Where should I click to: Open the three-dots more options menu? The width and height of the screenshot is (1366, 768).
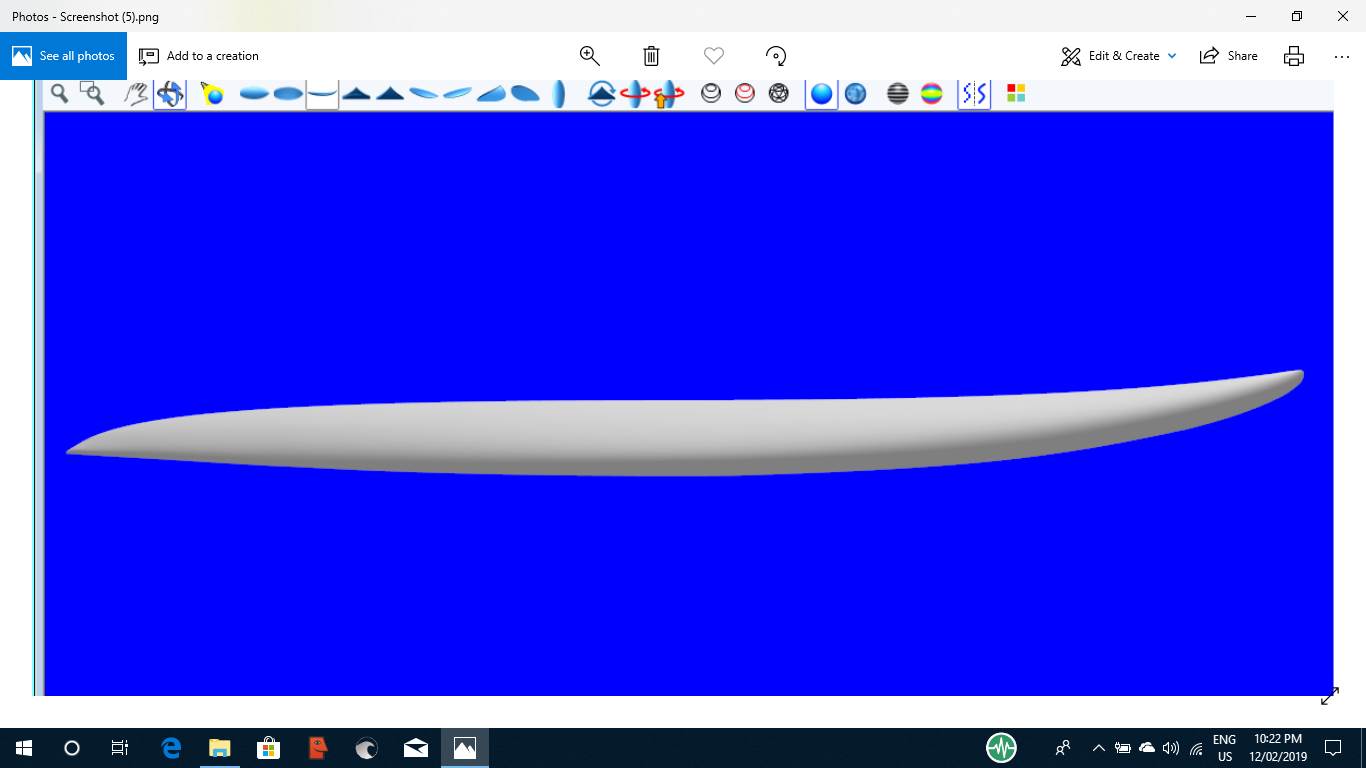pos(1341,56)
